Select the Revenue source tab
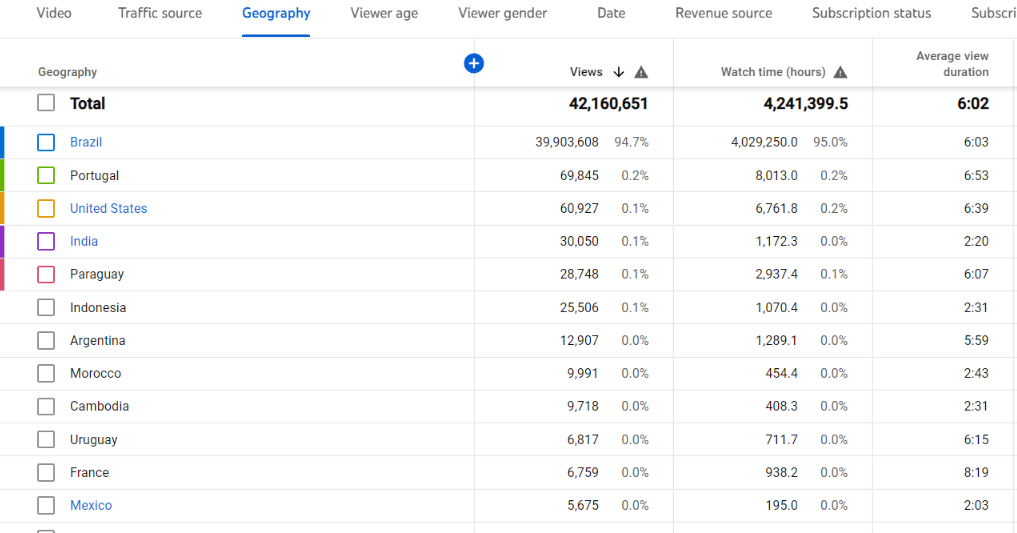 [x=723, y=13]
